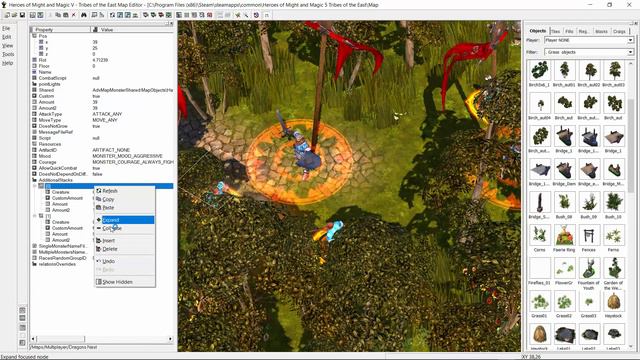
Task: Click the Save floppy disk toolbar icon
Action: pyautogui.click(x=22, y=15)
